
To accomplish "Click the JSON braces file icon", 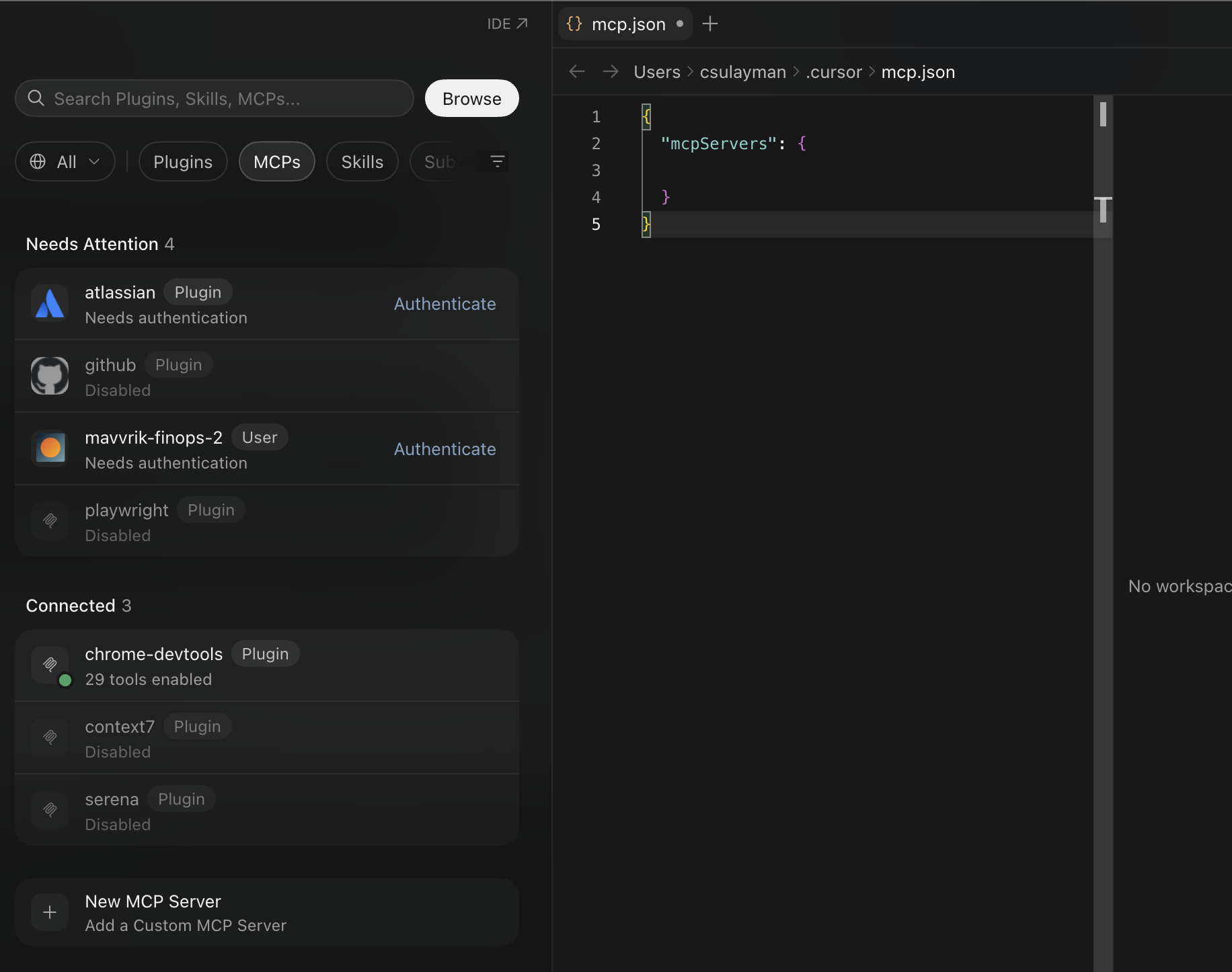I will coord(574,24).
